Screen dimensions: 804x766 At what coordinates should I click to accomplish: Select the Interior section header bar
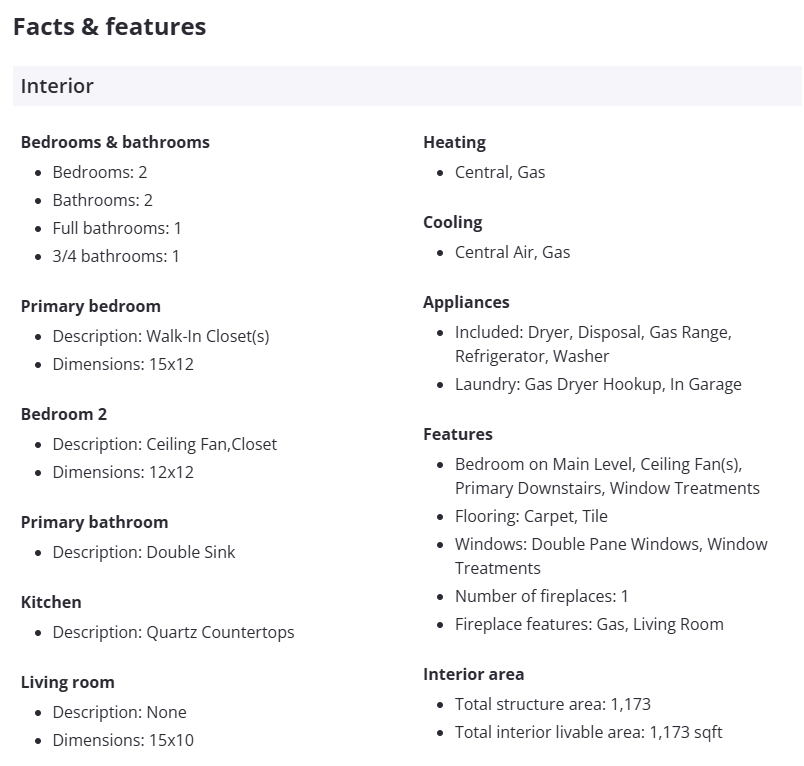point(406,86)
